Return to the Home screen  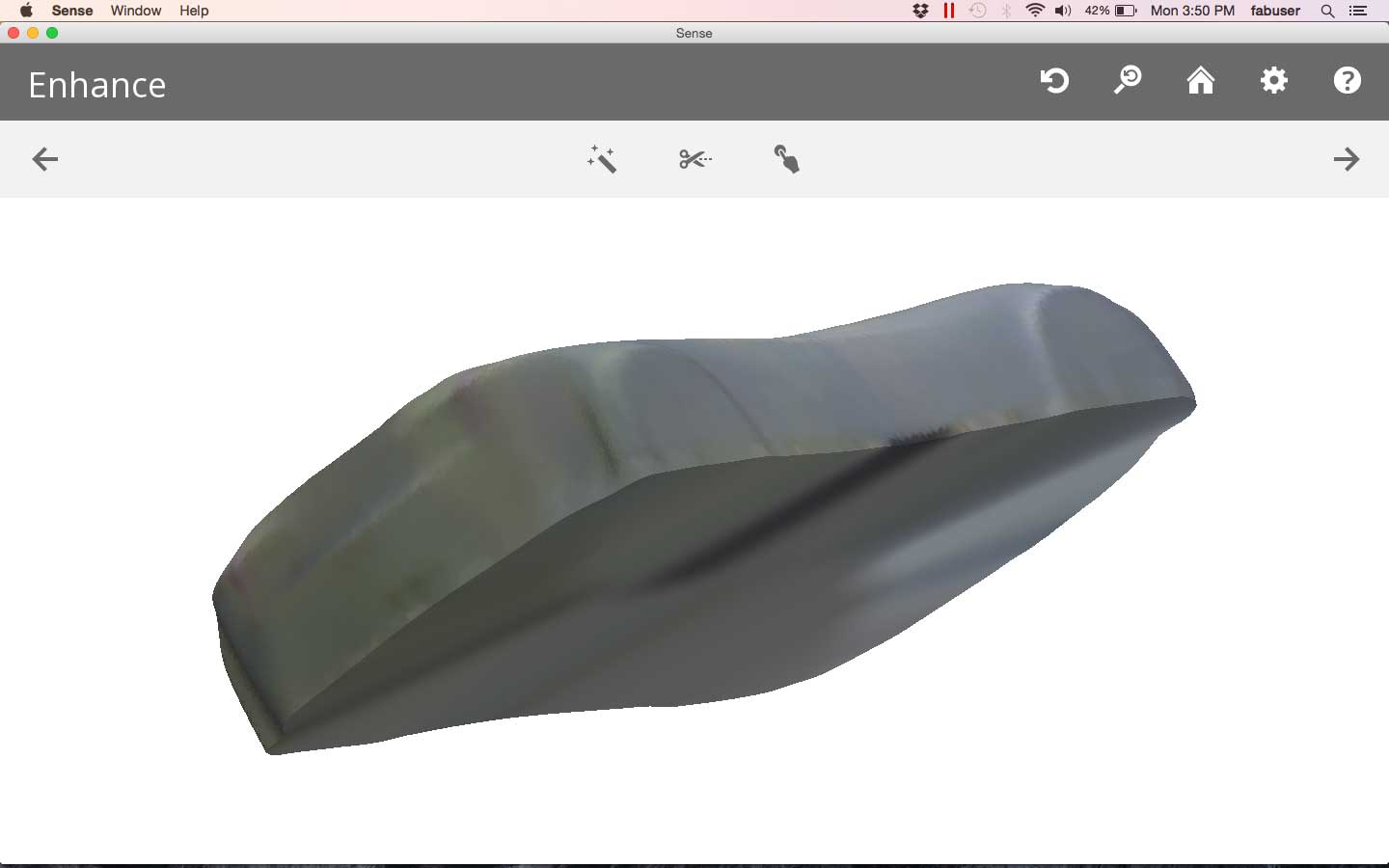tap(1201, 80)
